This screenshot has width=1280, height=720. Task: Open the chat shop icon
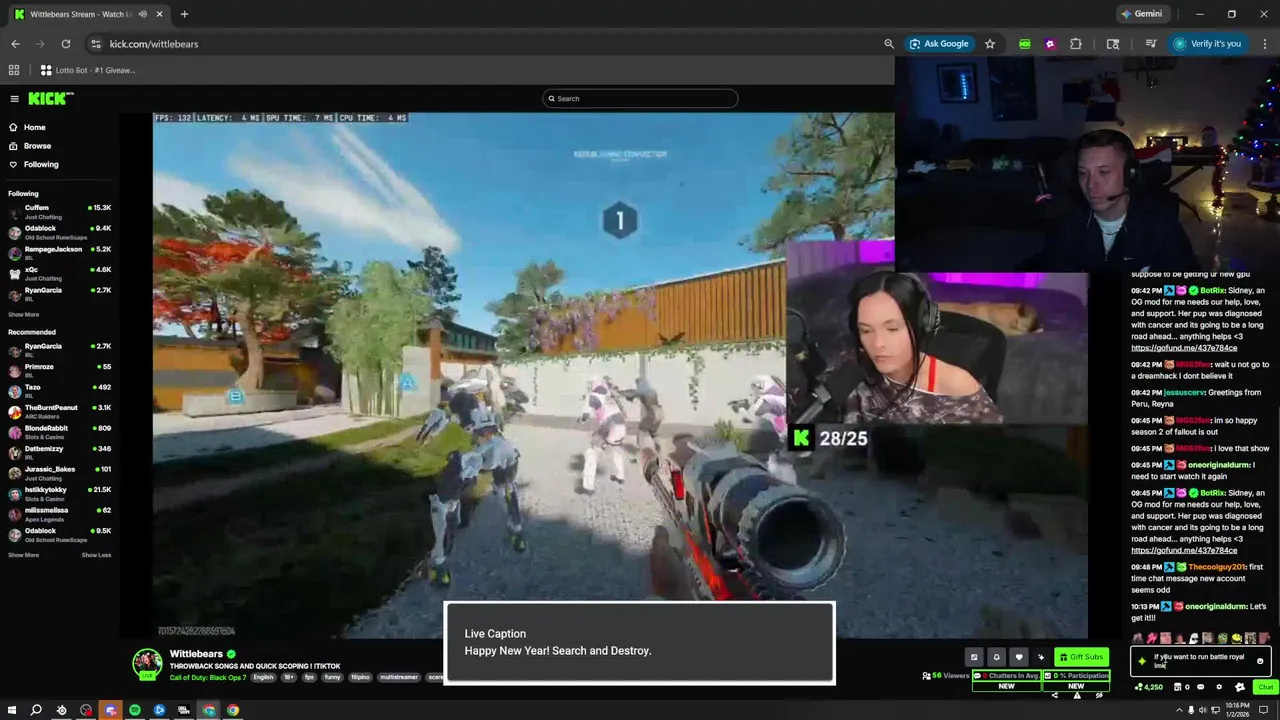click(x=1177, y=687)
